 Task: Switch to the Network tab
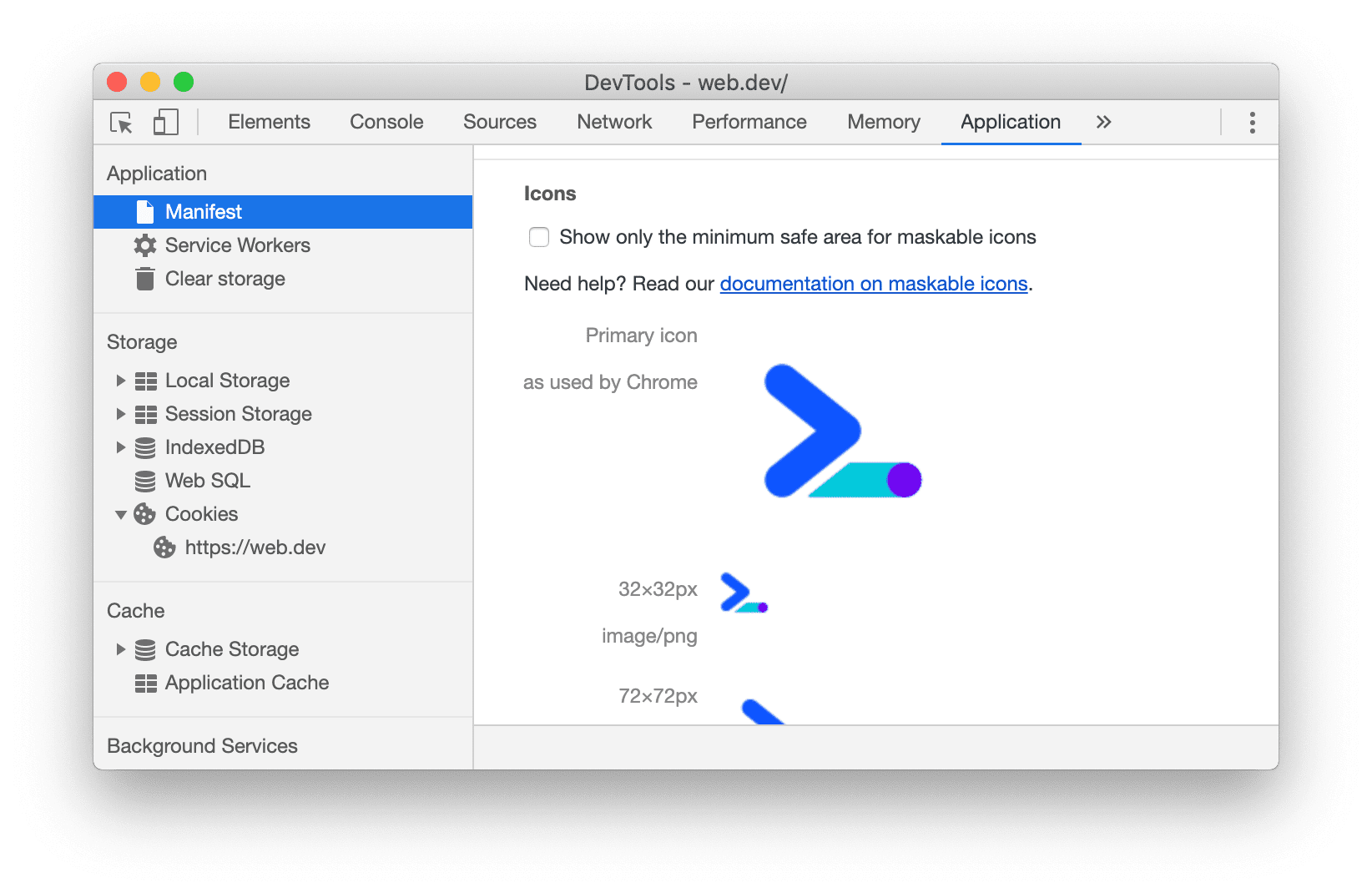click(613, 122)
